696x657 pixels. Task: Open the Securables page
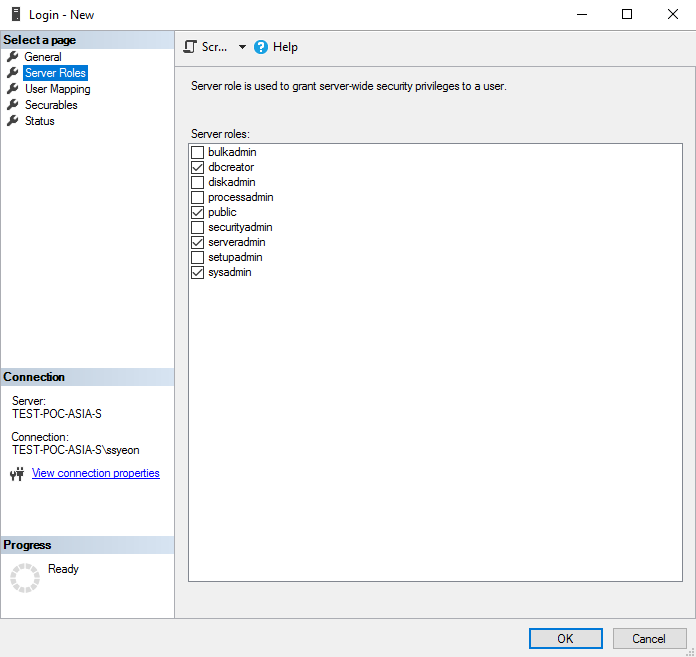(51, 105)
